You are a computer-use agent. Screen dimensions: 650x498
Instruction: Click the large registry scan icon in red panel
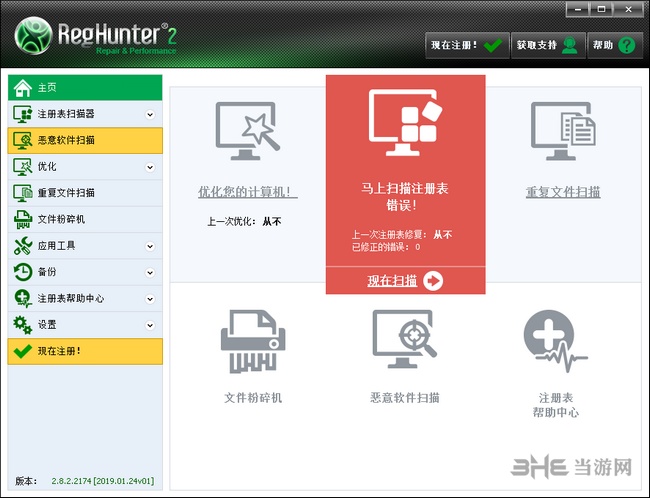click(405, 123)
